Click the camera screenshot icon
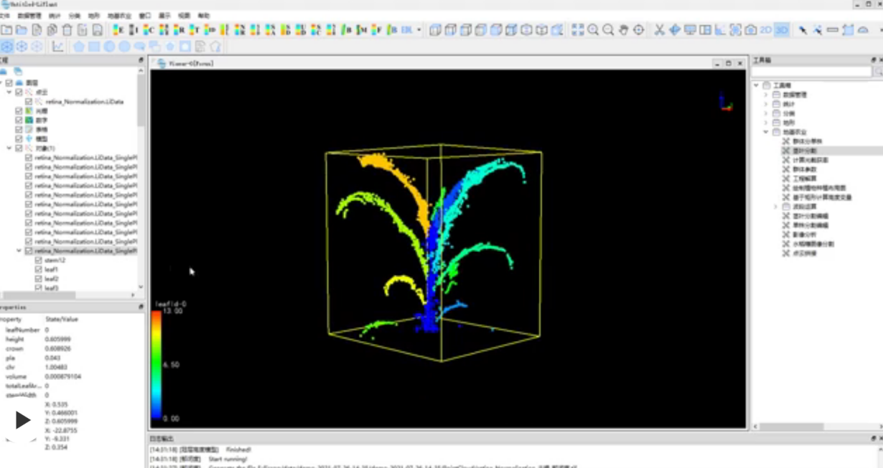Screen dimensions: 883x468 click(751, 30)
